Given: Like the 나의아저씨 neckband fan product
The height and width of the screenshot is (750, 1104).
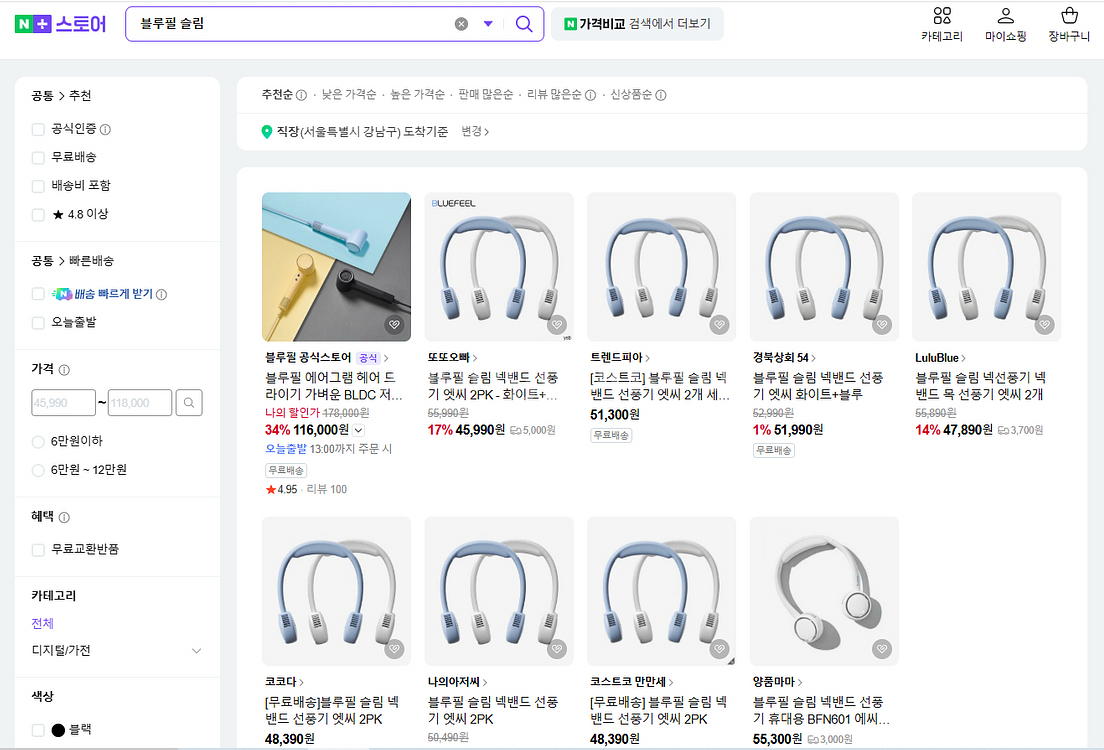Looking at the screenshot, I should 557,649.
